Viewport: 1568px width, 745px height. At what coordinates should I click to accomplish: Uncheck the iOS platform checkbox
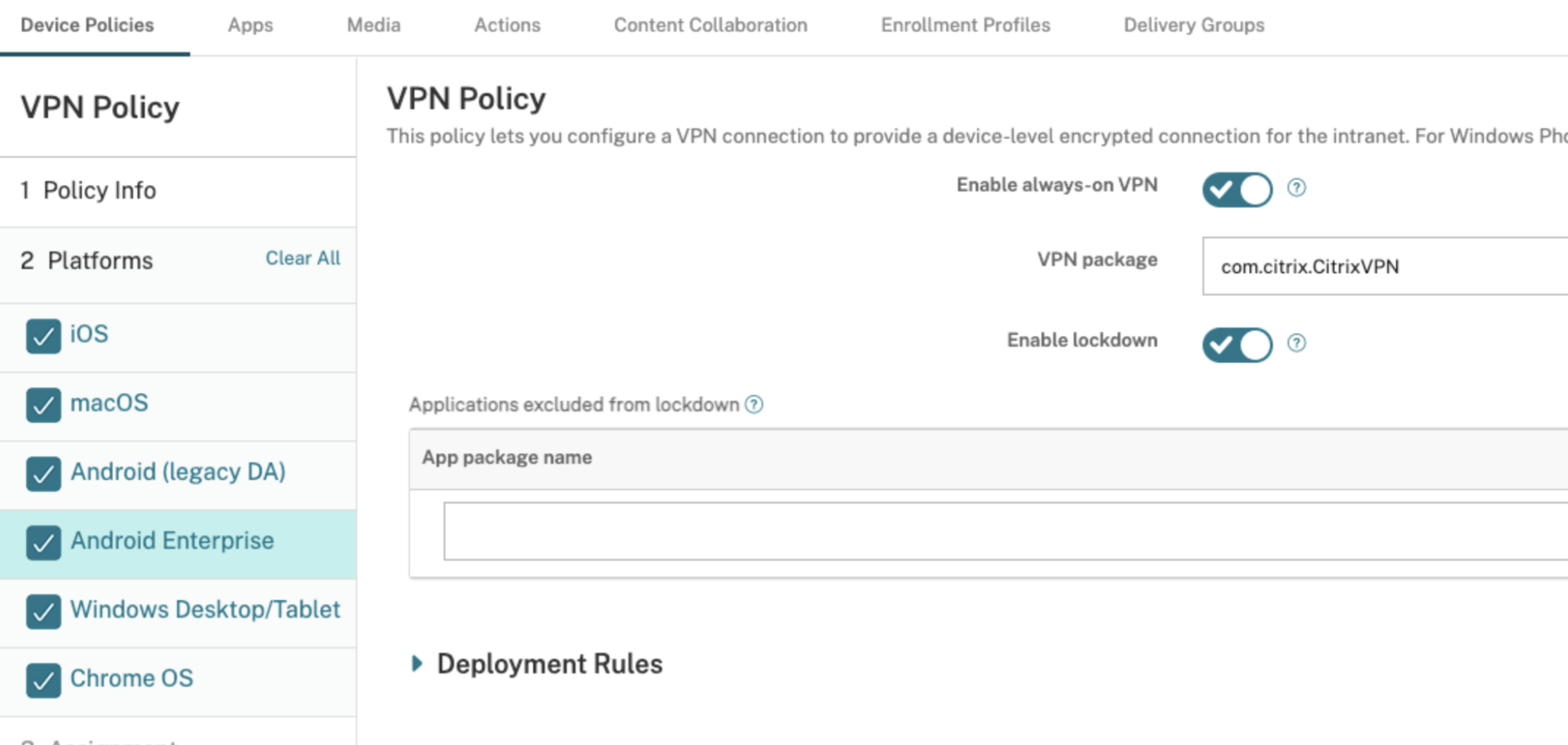tap(44, 336)
